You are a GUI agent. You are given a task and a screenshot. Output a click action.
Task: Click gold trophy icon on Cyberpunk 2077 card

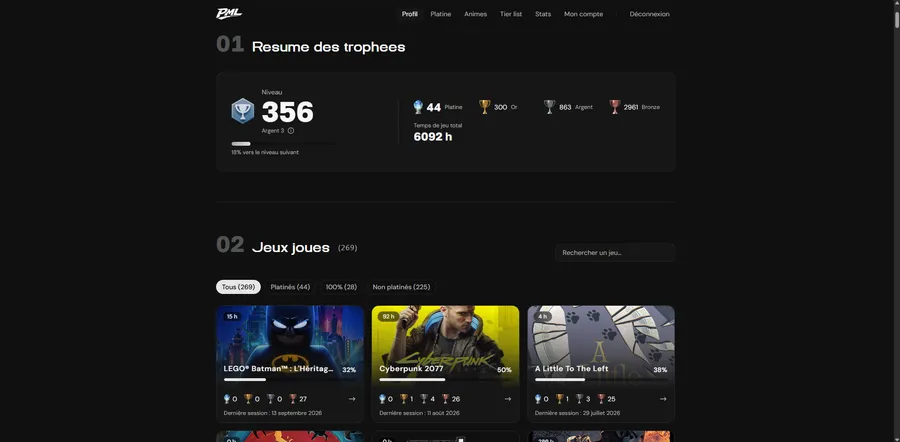(404, 398)
